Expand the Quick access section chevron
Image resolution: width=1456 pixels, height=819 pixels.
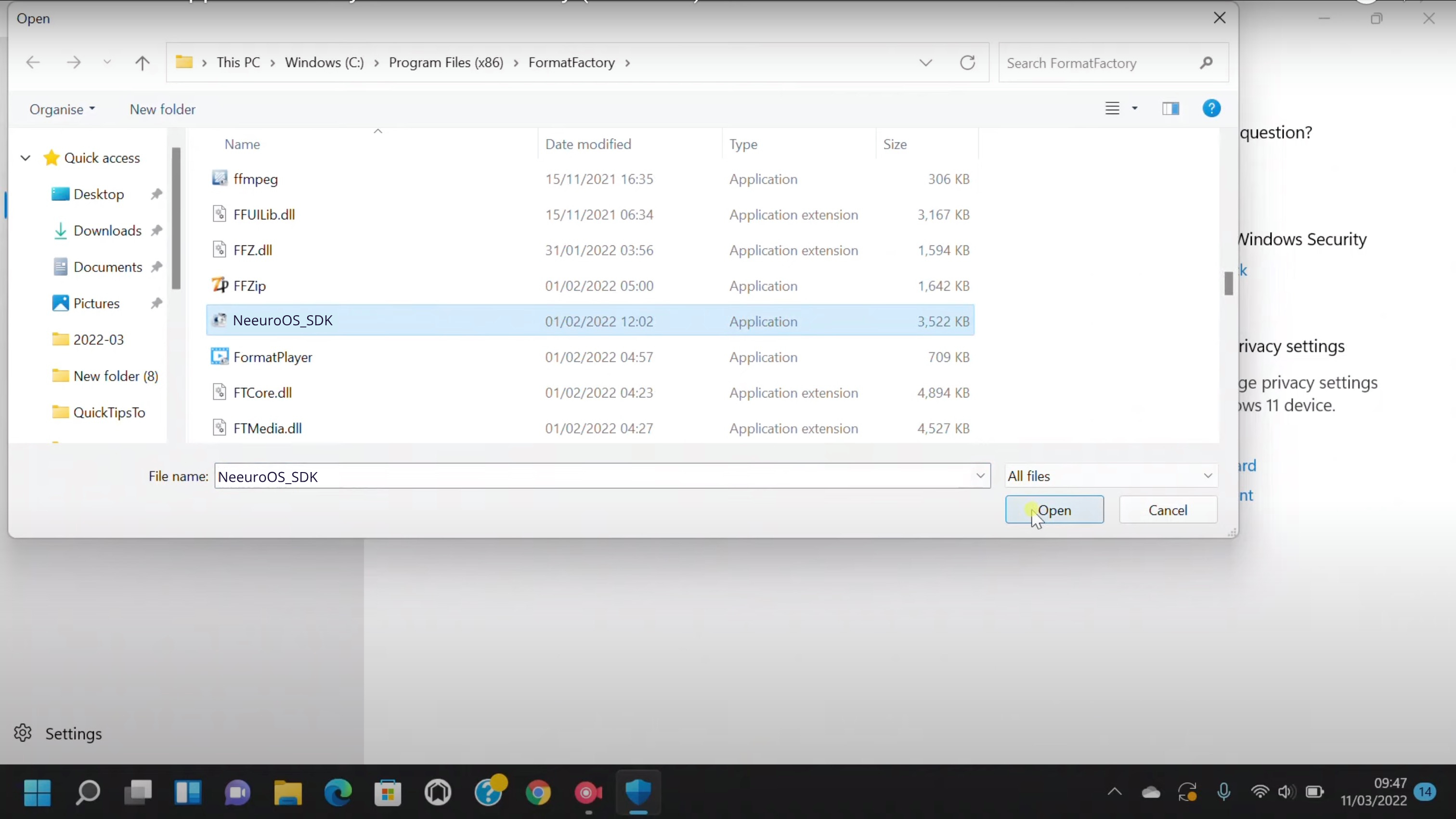25,158
